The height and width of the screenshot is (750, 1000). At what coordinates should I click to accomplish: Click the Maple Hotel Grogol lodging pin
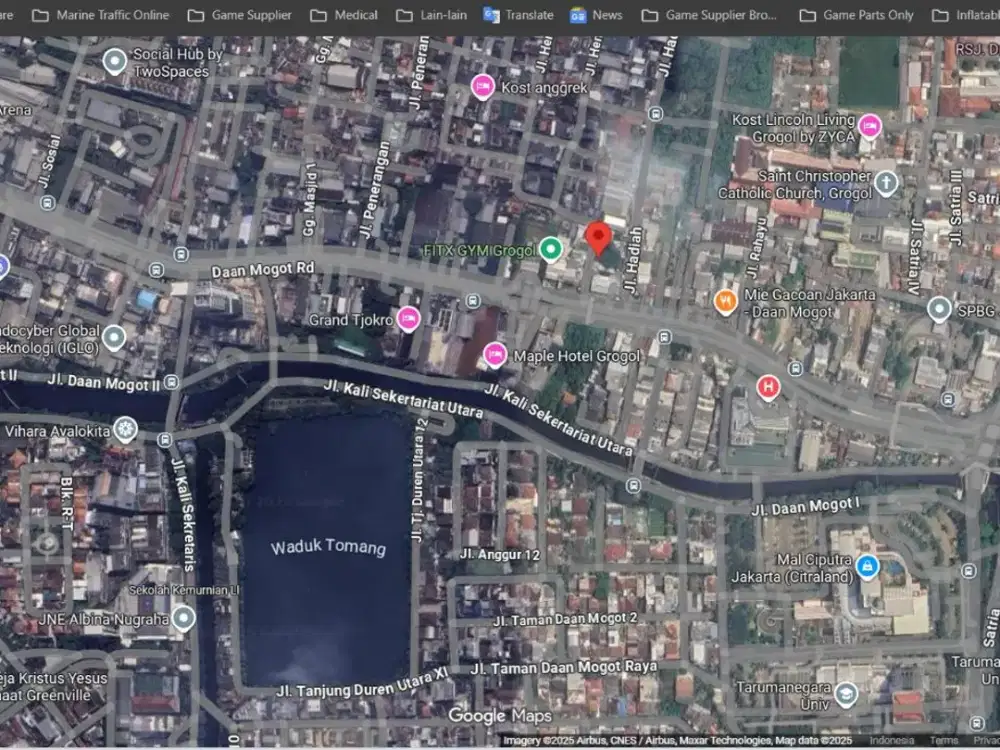tap(494, 354)
